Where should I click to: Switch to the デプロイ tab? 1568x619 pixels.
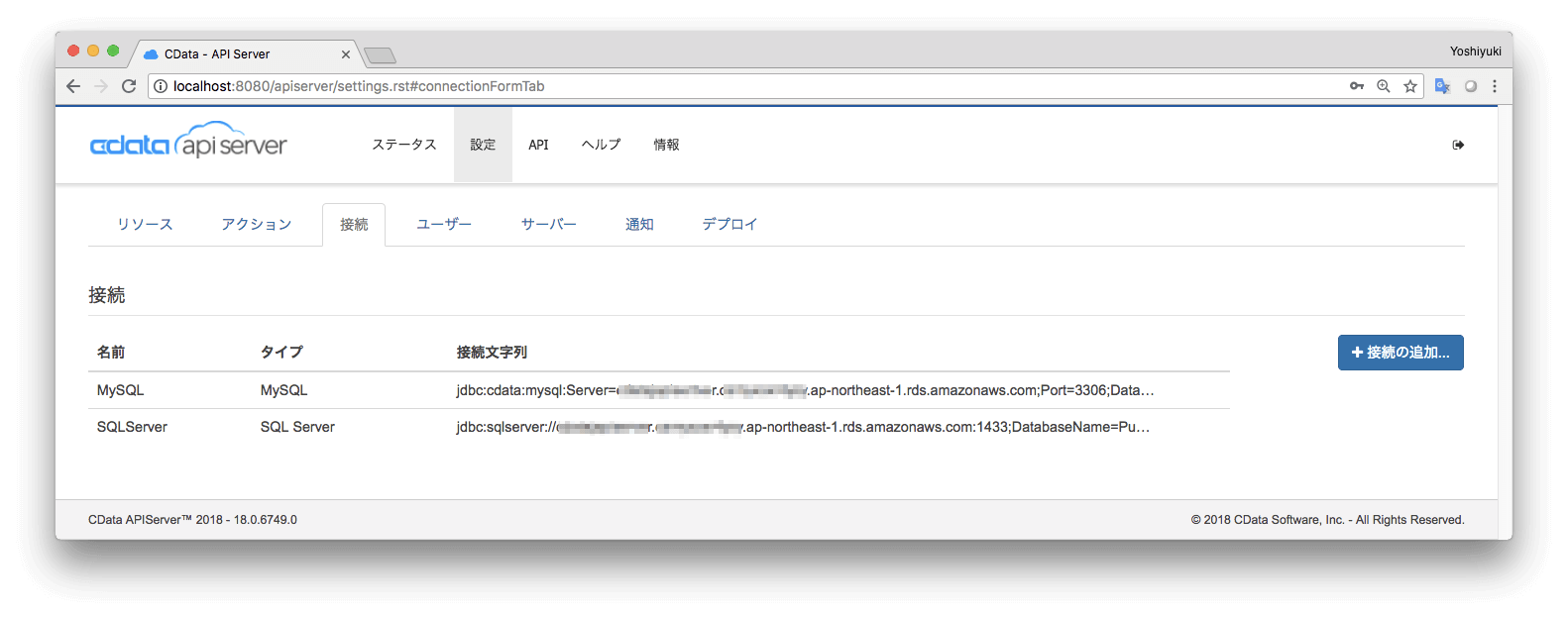click(x=729, y=225)
